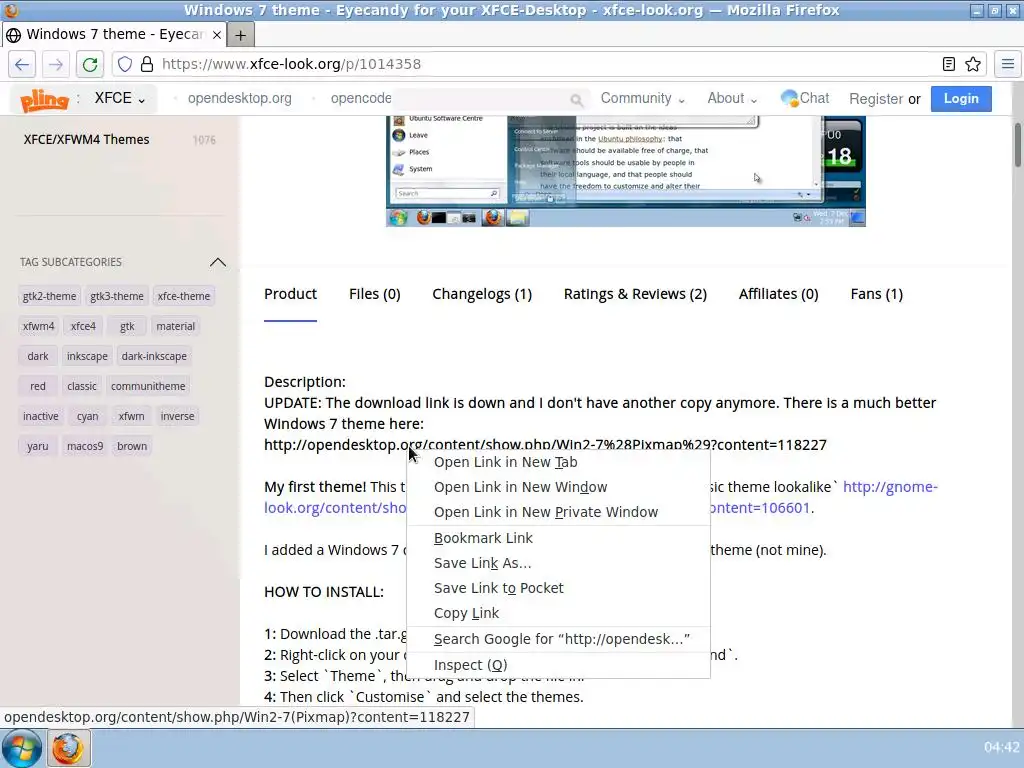Screen dimensions: 1024x768
Task: Open the Firefox hamburger menu
Action: coord(1008,64)
